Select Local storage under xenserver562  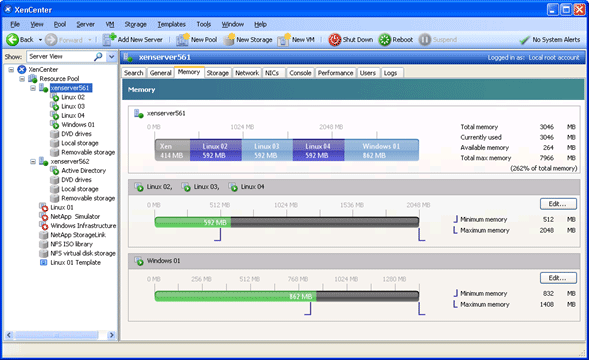click(x=80, y=189)
